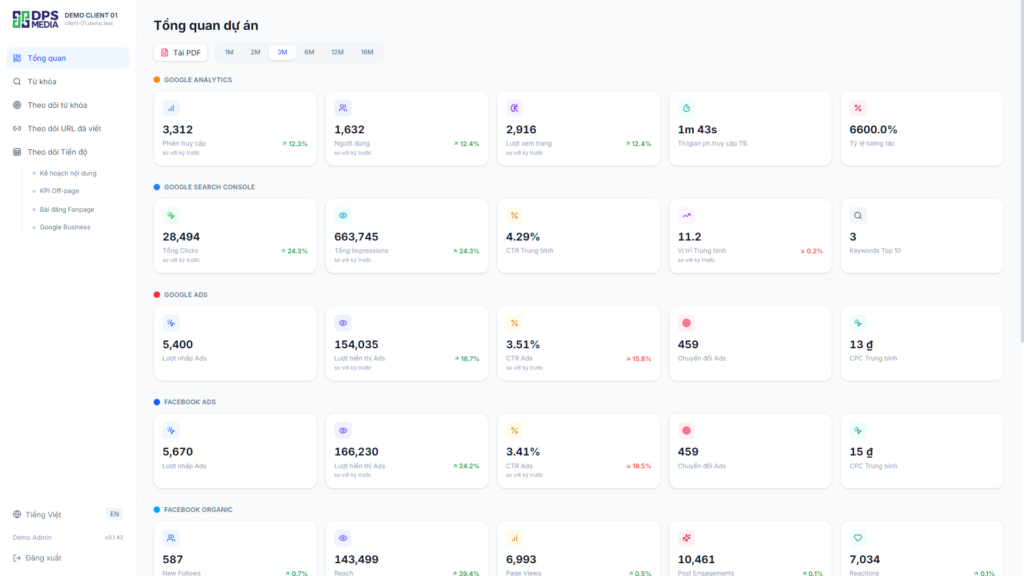Expand Theo dõi Tiến độ section
This screenshot has width=1024, height=576.
click(x=68, y=152)
